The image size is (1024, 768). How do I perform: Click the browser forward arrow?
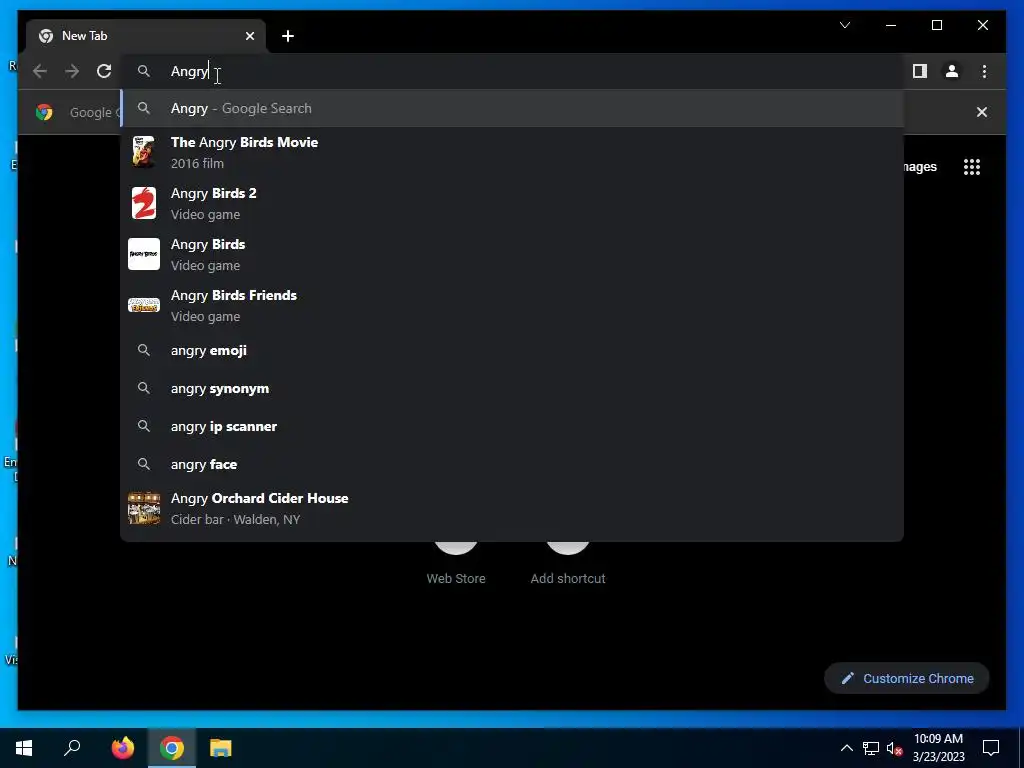tap(72, 71)
